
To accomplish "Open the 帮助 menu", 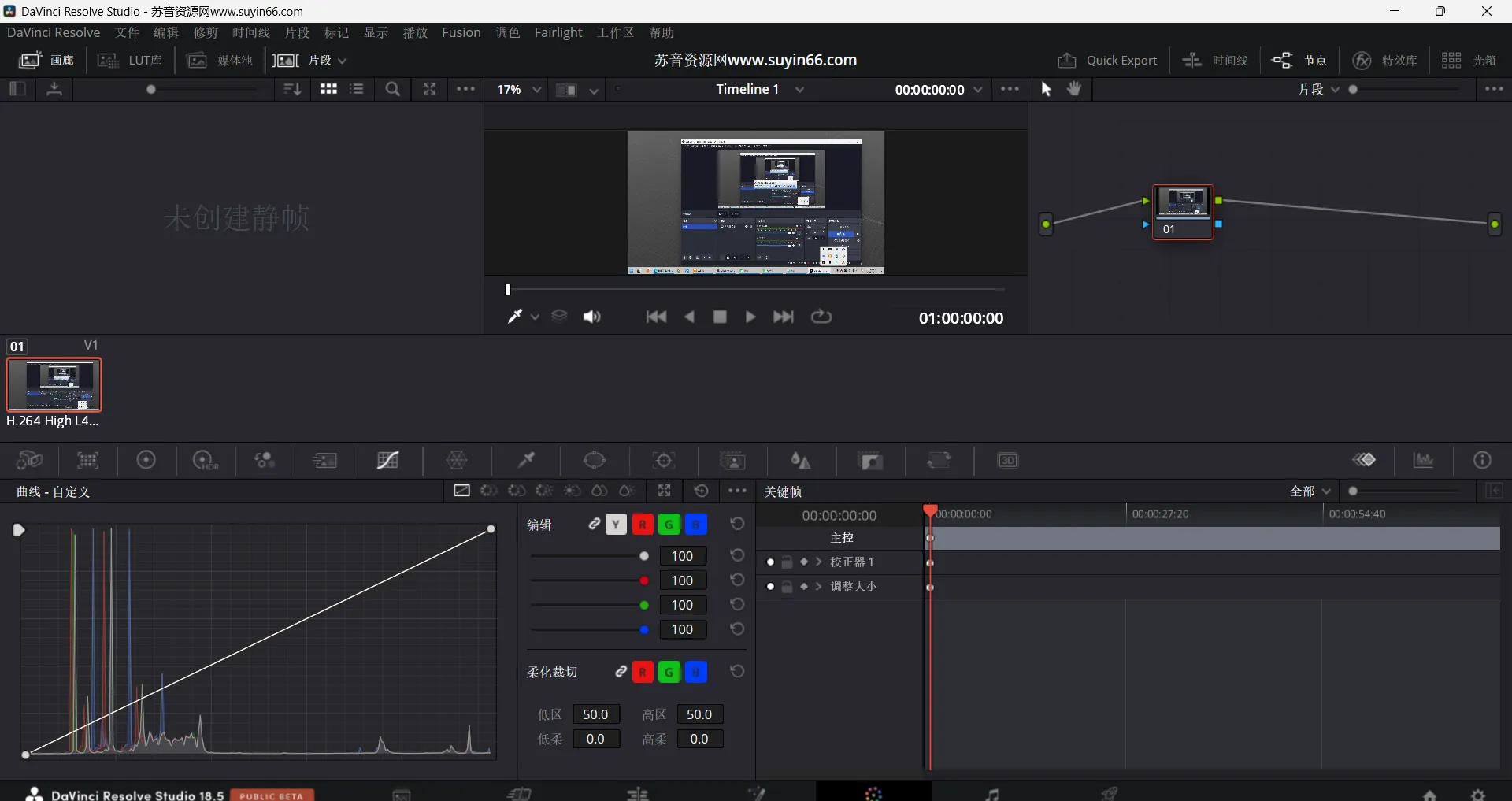I will pyautogui.click(x=662, y=32).
